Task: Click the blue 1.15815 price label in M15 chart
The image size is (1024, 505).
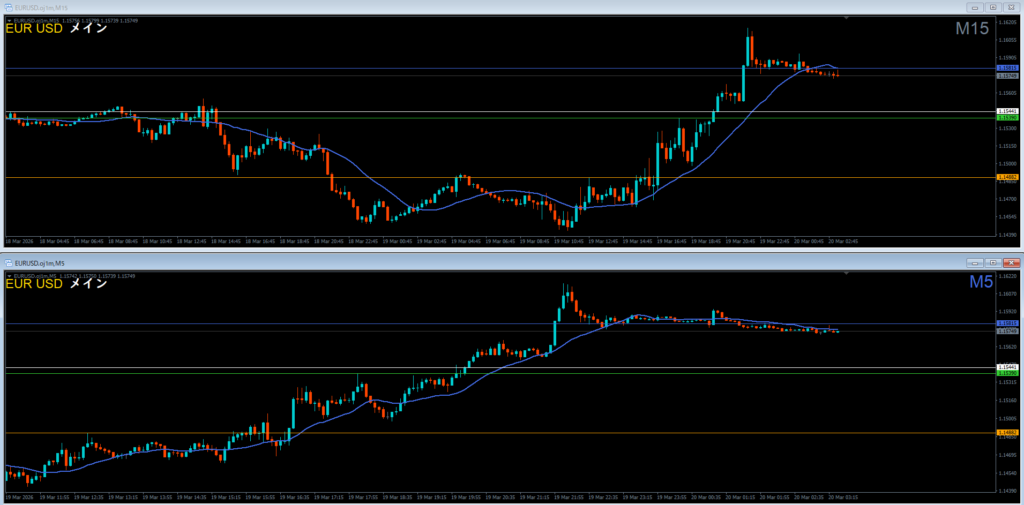Action: point(1008,68)
